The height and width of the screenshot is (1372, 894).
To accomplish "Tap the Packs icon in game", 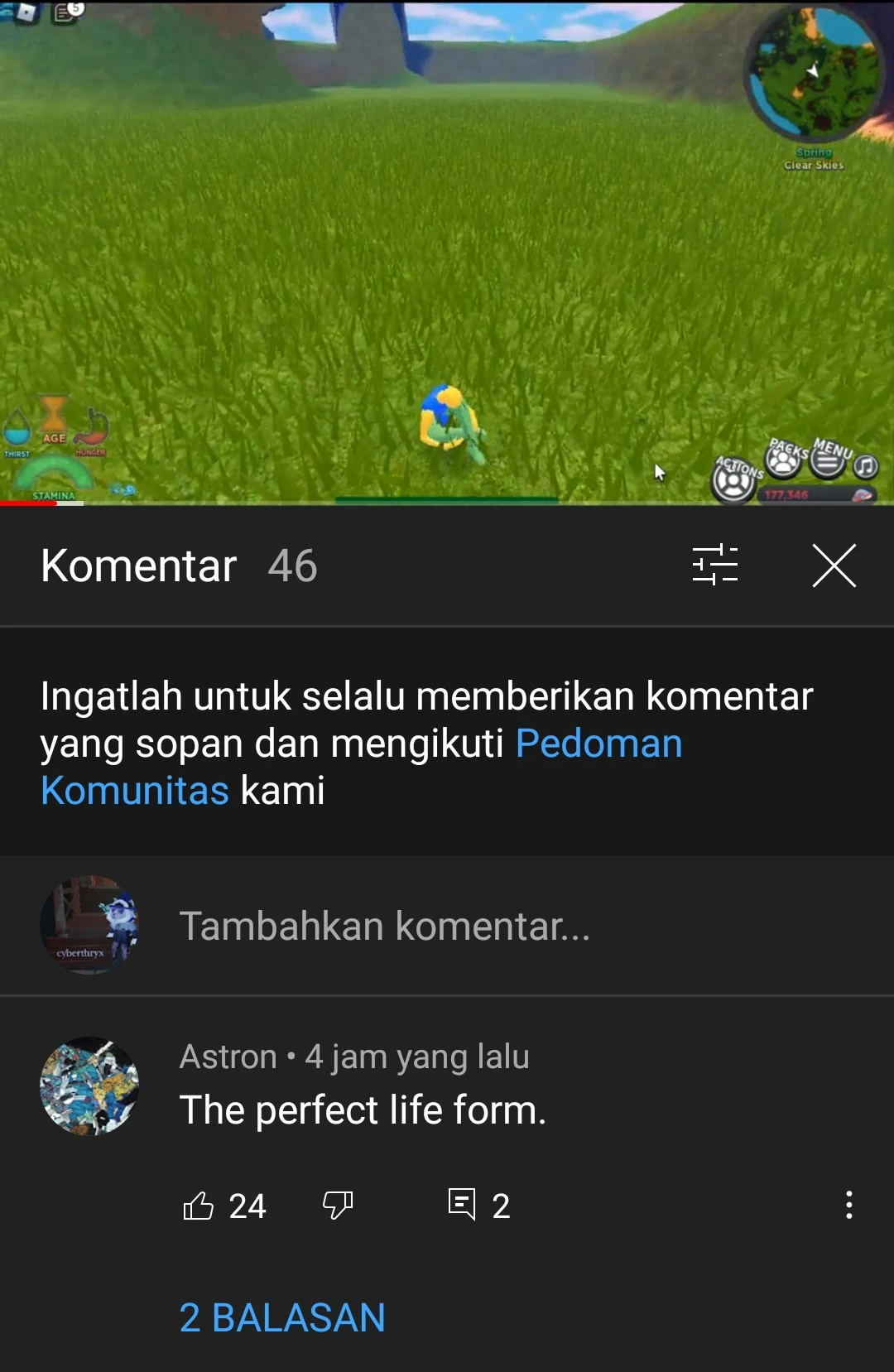I will point(784,459).
